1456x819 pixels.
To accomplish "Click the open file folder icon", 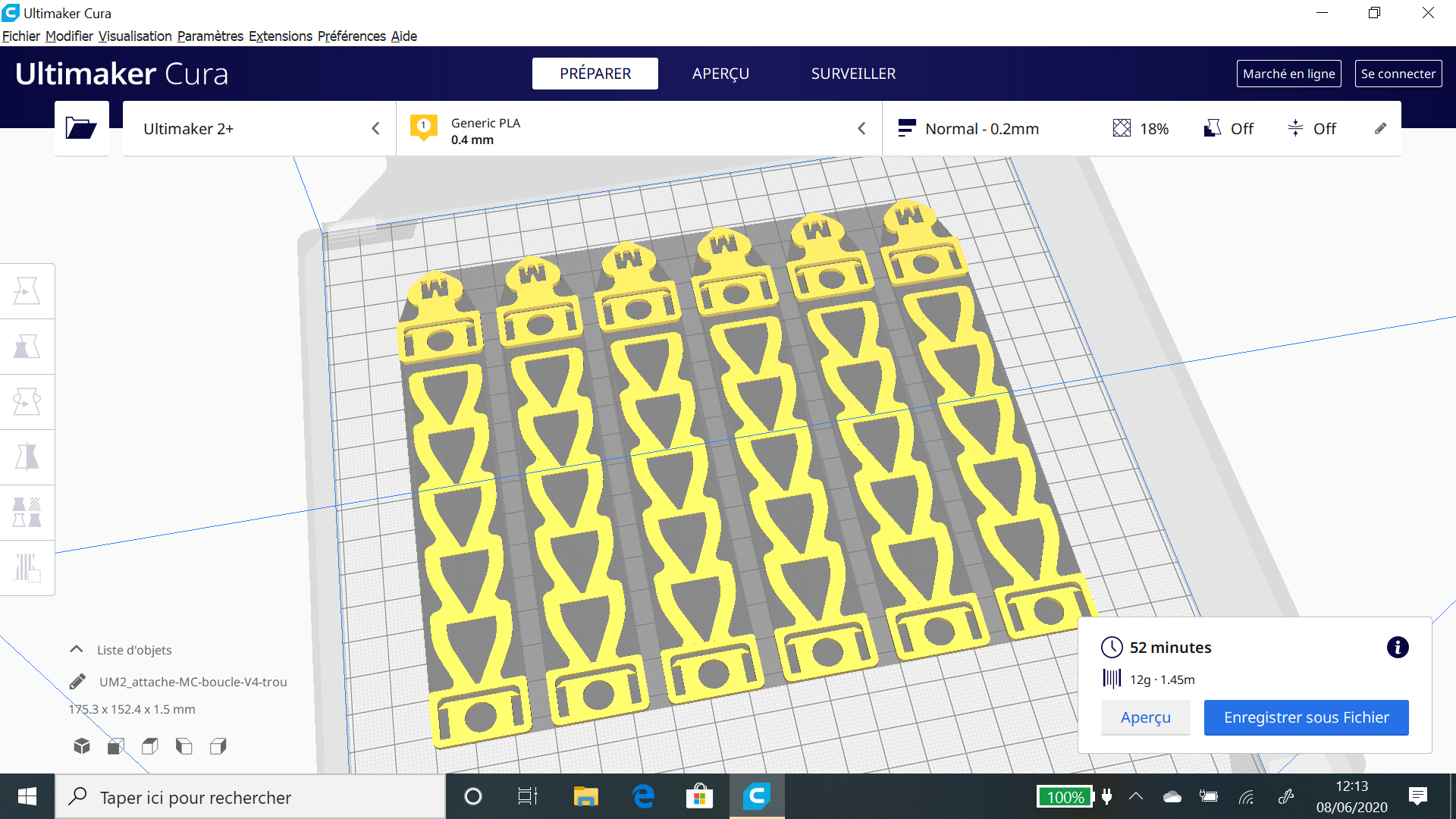I will click(81, 128).
